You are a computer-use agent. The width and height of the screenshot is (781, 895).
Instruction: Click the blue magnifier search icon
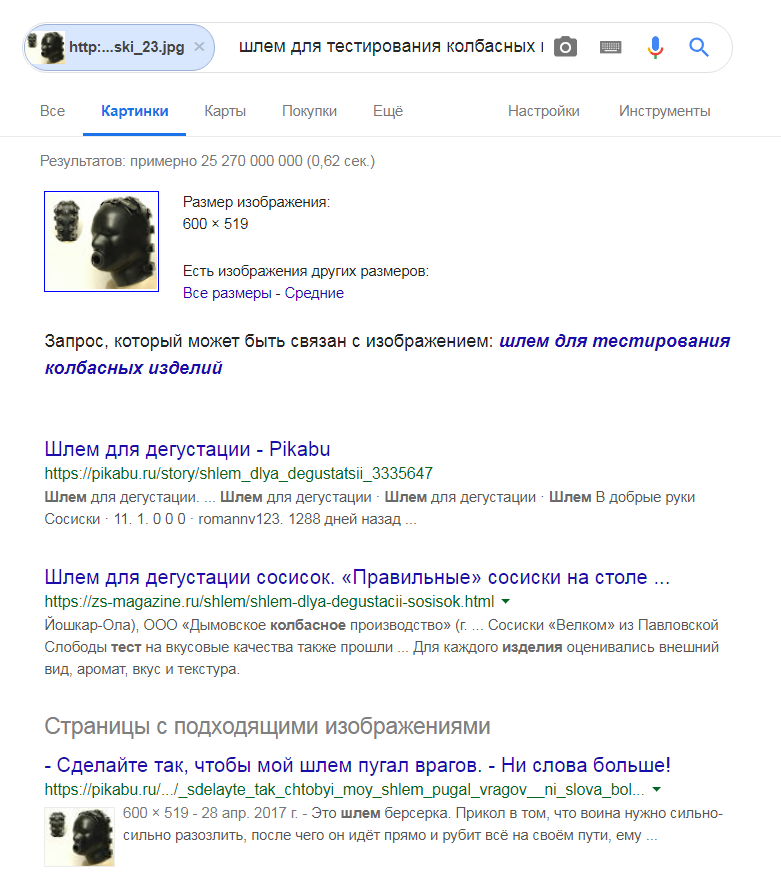(x=699, y=47)
